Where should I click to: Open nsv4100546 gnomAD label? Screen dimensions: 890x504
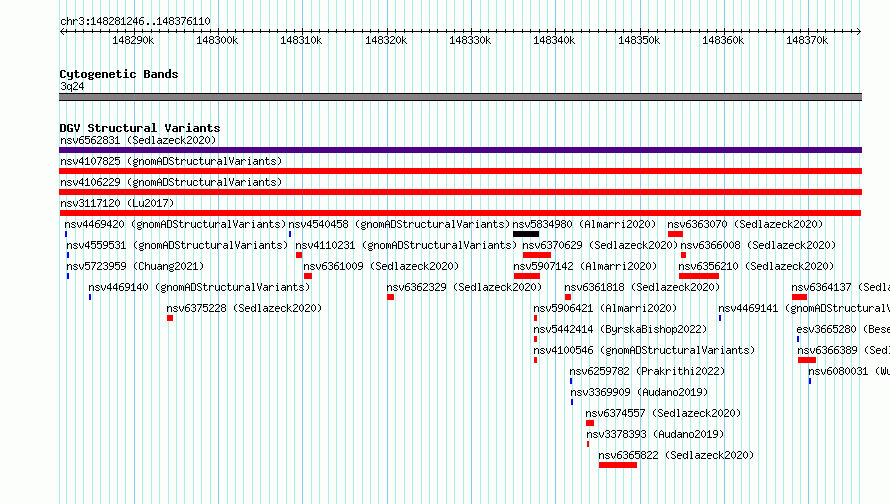[x=644, y=350]
